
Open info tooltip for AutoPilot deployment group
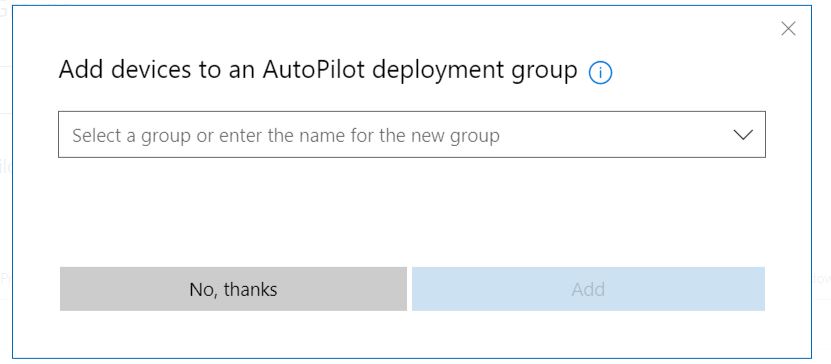600,73
